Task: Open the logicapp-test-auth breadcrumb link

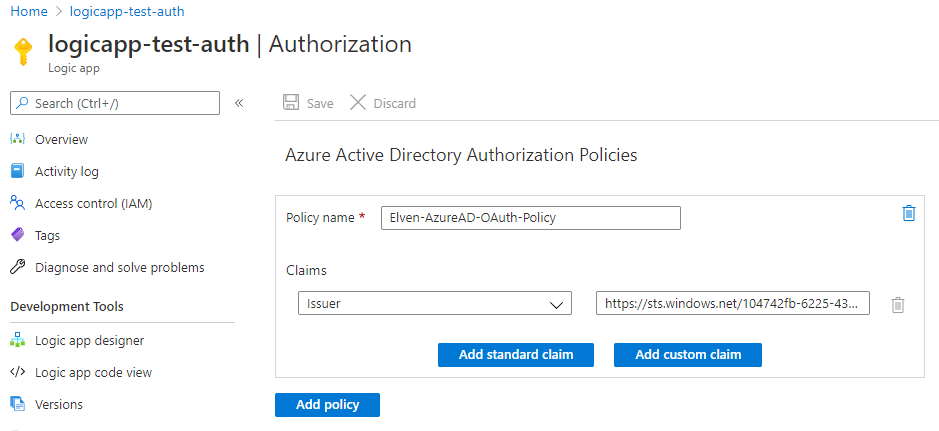Action: 127,11
